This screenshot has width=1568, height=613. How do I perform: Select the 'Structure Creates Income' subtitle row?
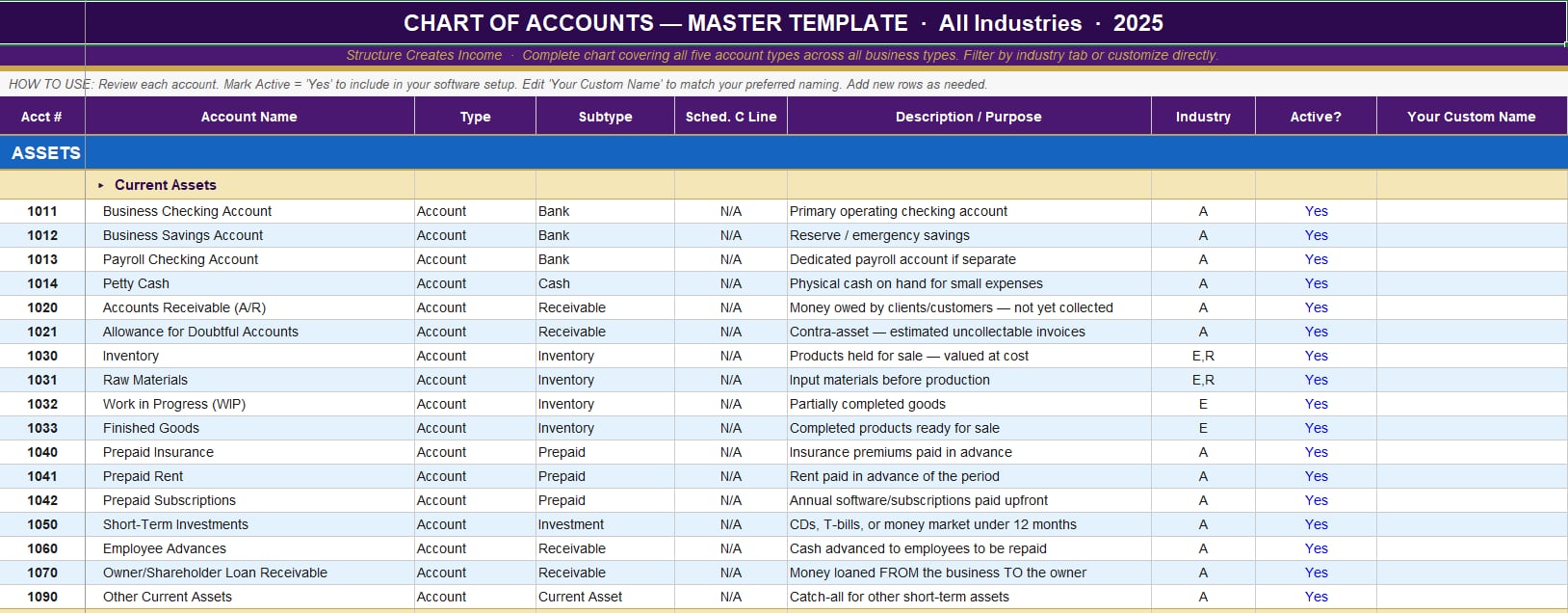coord(783,55)
